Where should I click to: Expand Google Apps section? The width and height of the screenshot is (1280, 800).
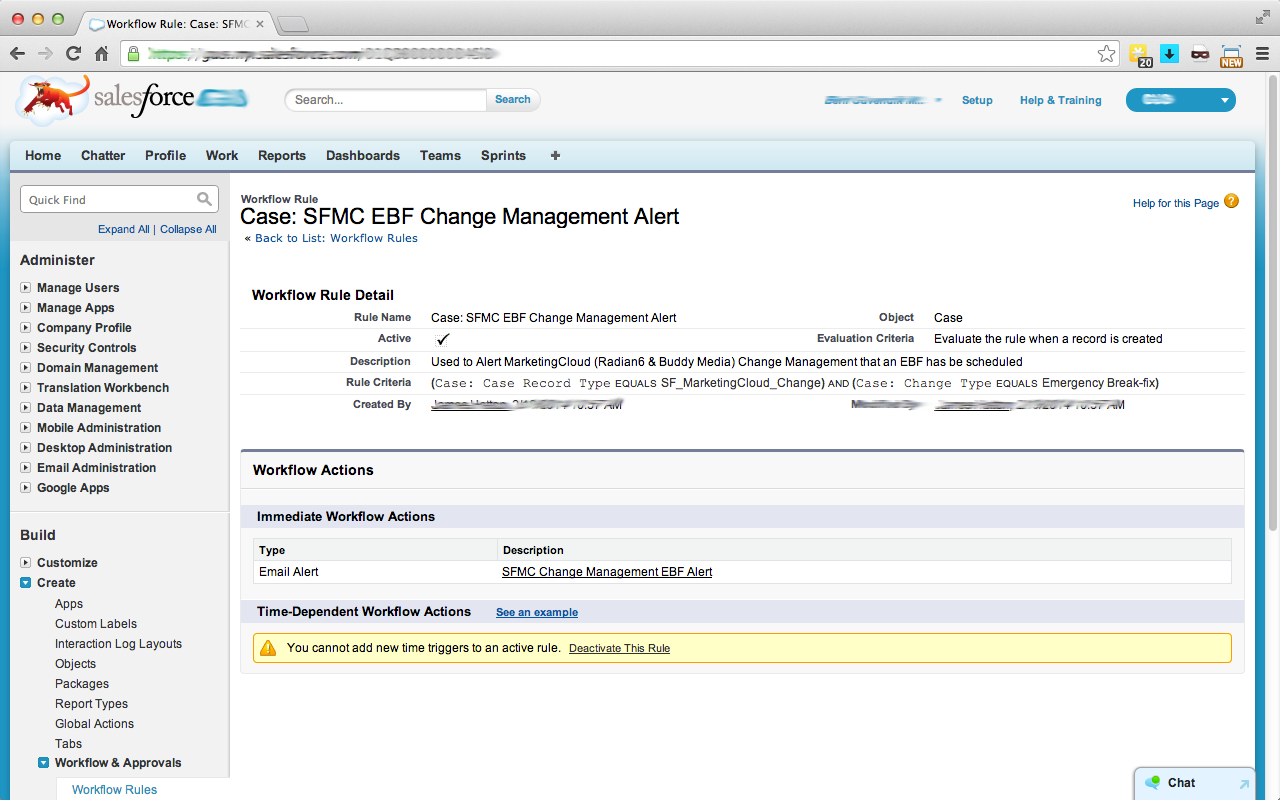click(26, 488)
